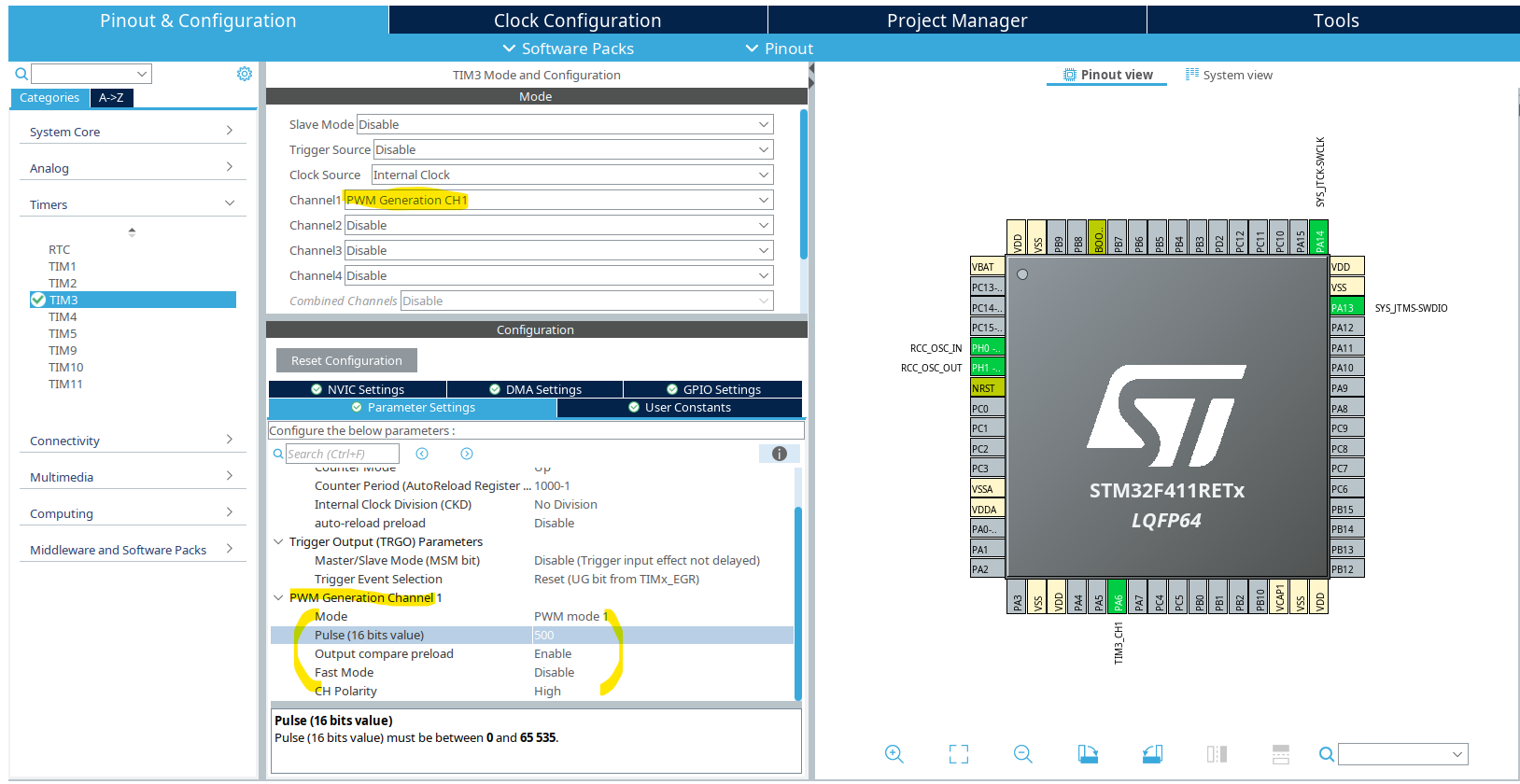Click the parameter search magnifier icon

click(278, 454)
